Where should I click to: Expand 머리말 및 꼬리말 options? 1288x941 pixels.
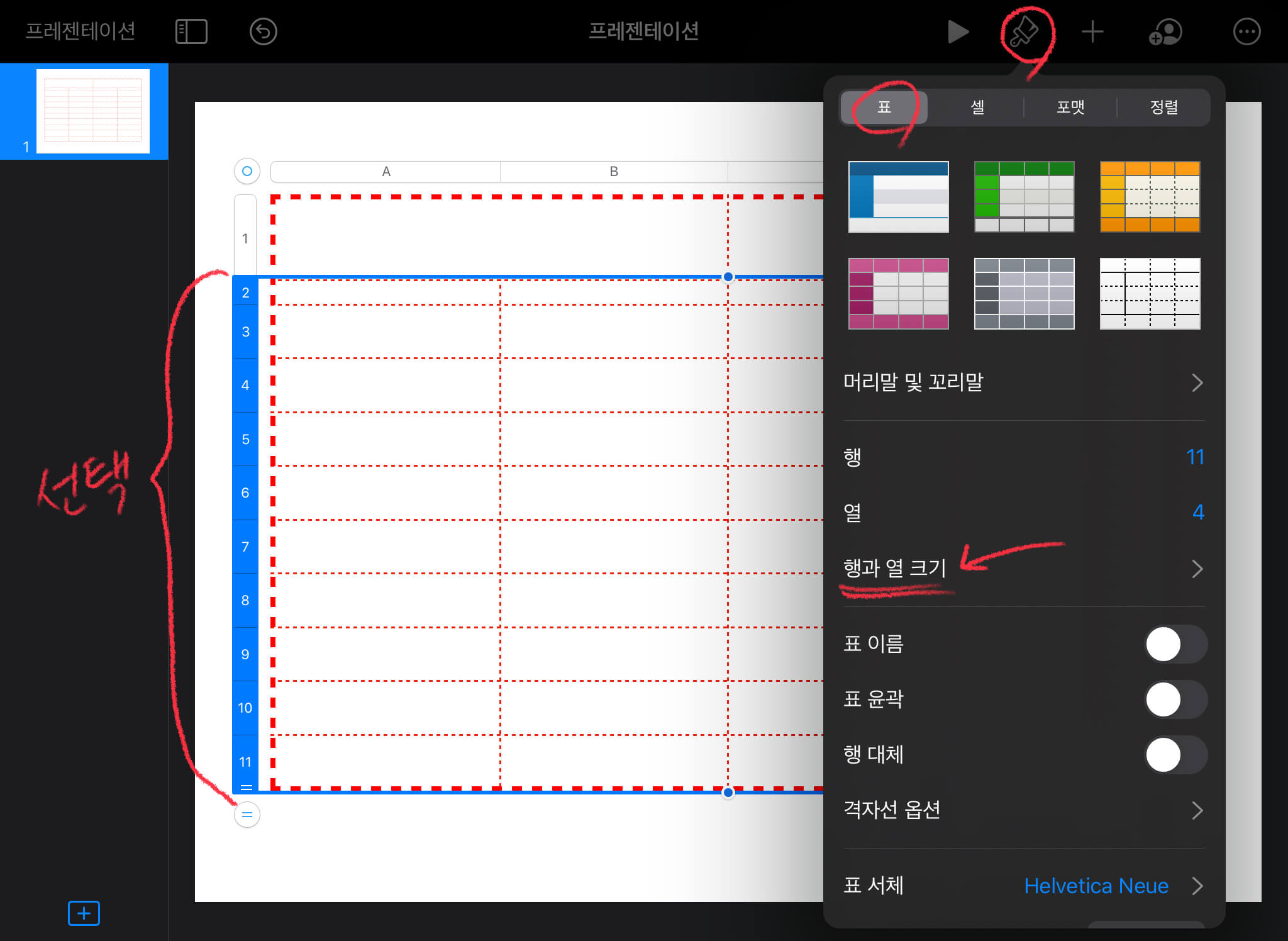(x=1023, y=382)
